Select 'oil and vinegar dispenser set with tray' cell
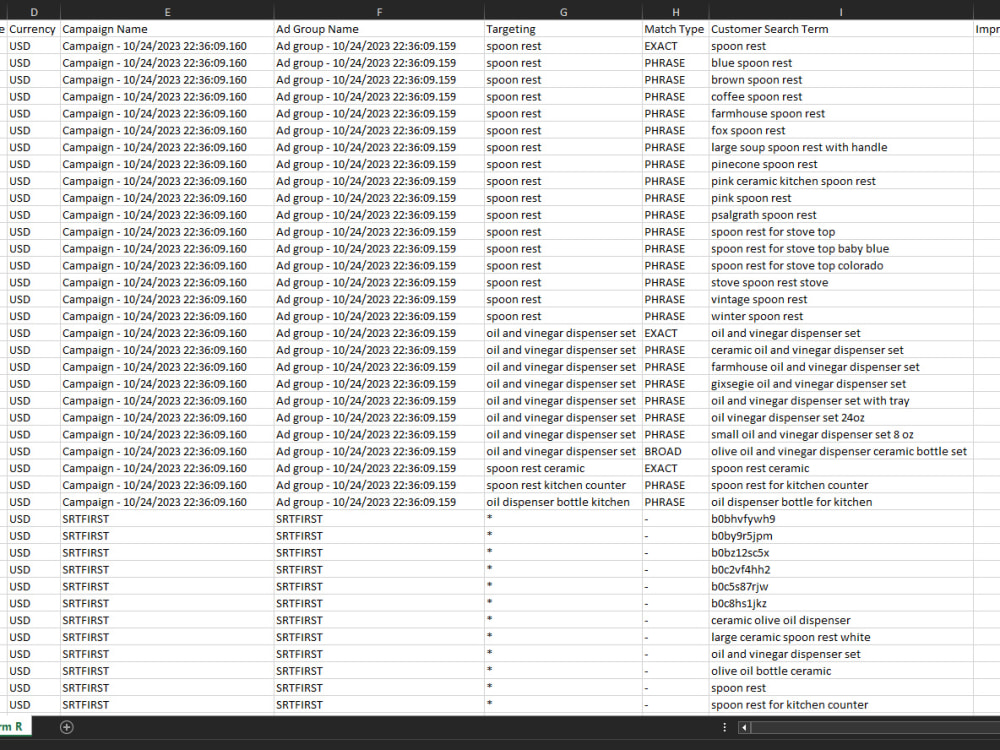The height and width of the screenshot is (750, 1000). [841, 401]
